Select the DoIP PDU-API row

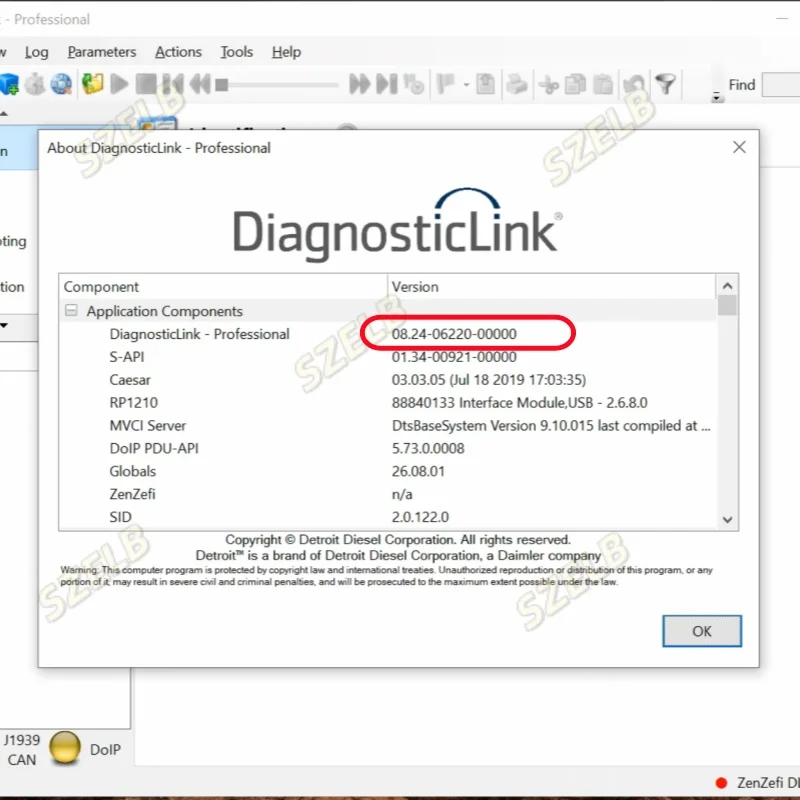388,448
